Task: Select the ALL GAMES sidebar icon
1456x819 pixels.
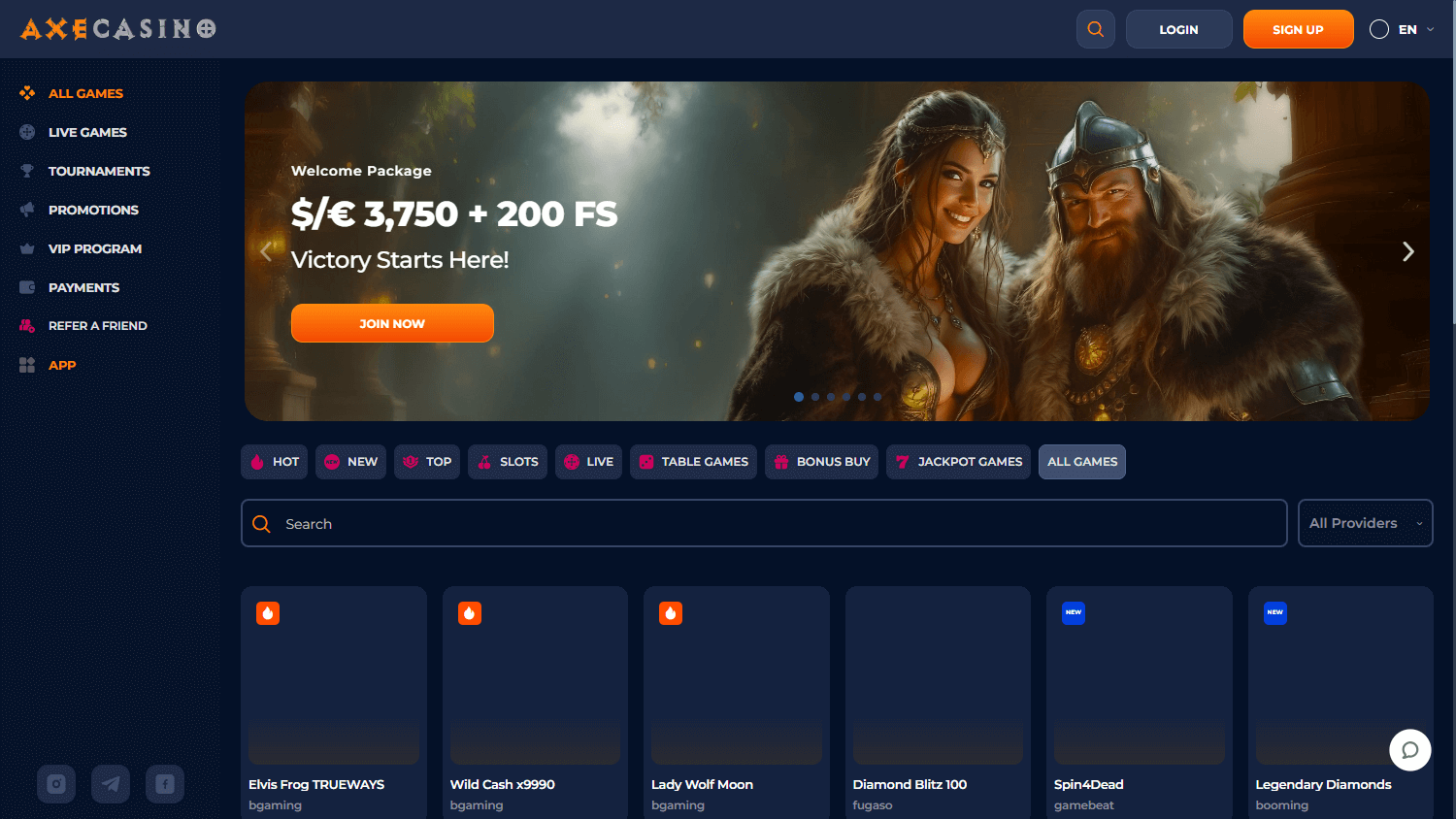Action: coord(27,92)
